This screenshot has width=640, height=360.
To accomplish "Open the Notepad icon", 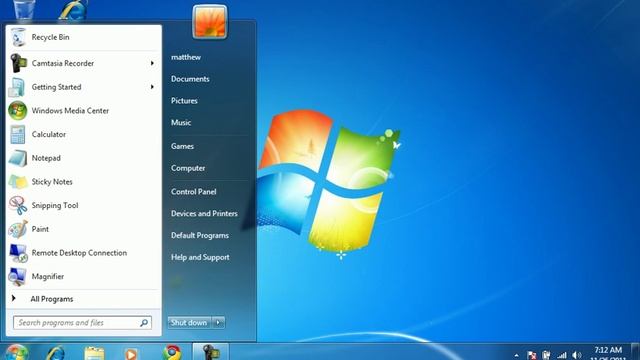I will click(x=18, y=158).
